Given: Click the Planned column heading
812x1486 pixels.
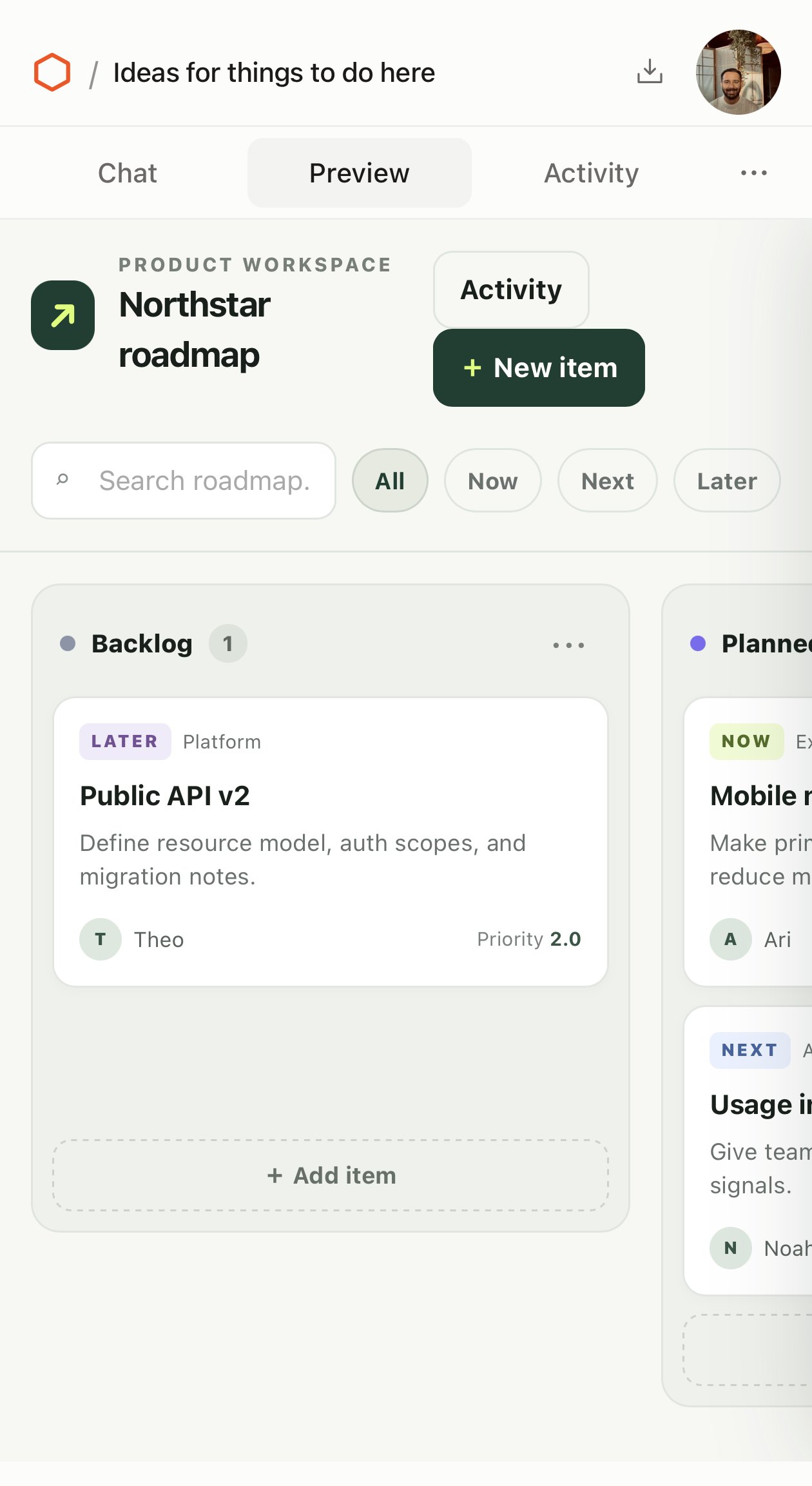Looking at the screenshot, I should click(766, 643).
